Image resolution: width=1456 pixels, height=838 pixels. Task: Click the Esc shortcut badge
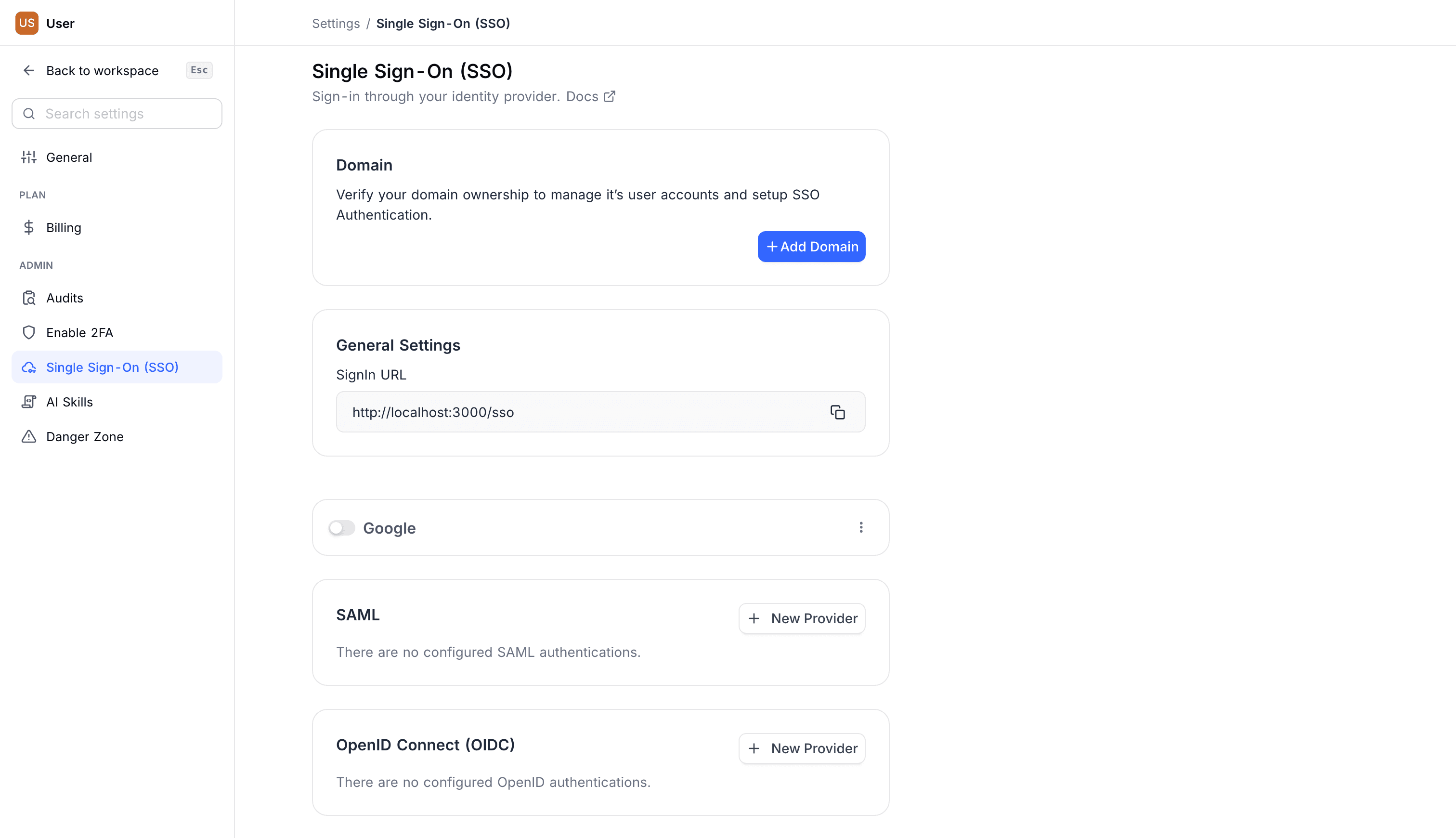tap(199, 70)
